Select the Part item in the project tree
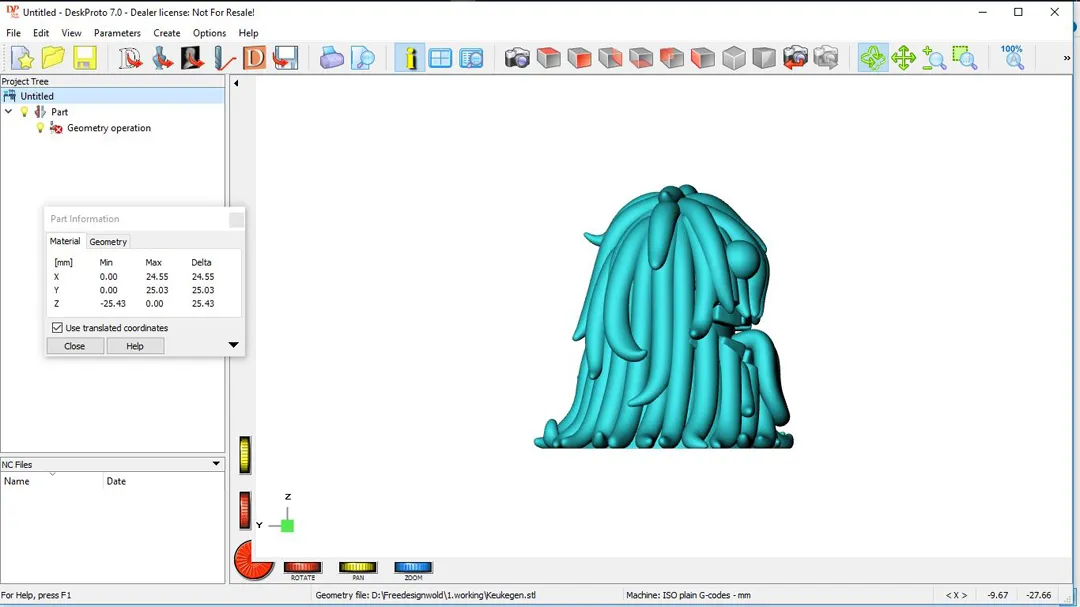 point(59,112)
